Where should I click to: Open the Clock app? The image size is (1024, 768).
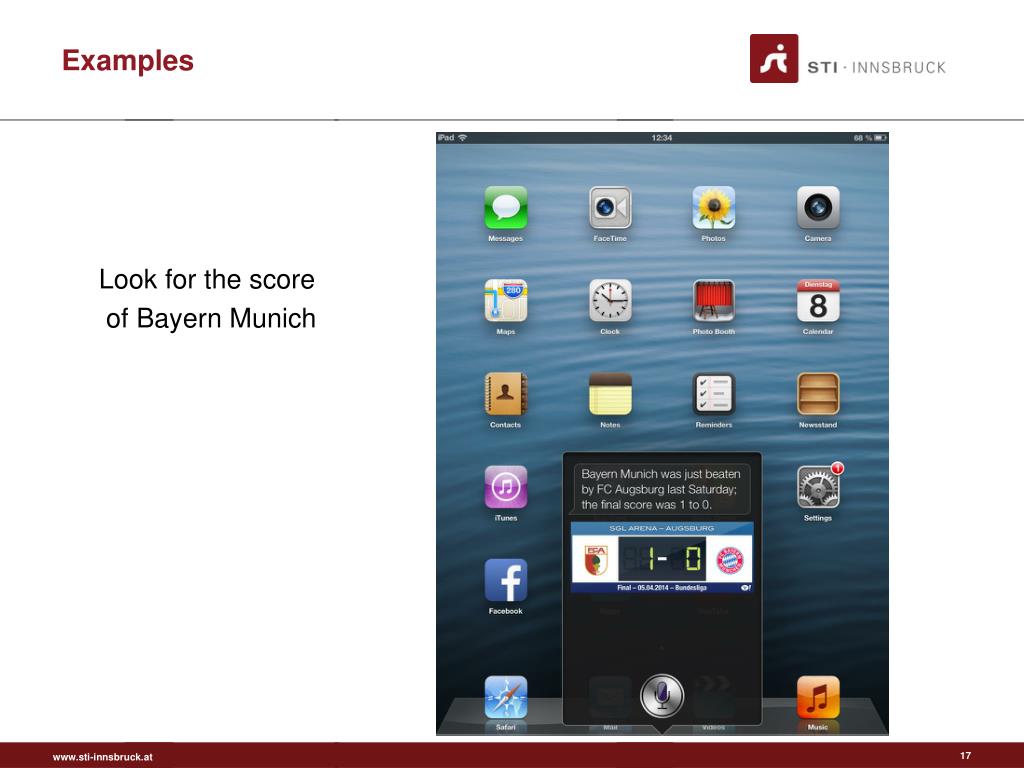point(610,301)
